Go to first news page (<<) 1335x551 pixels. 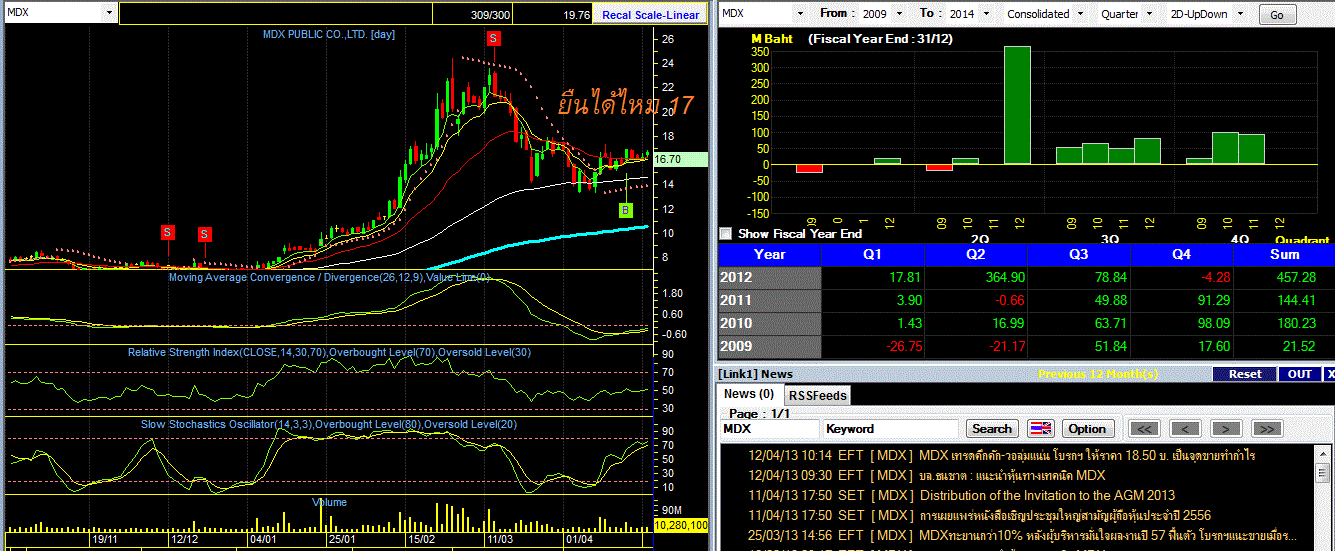(x=1146, y=428)
